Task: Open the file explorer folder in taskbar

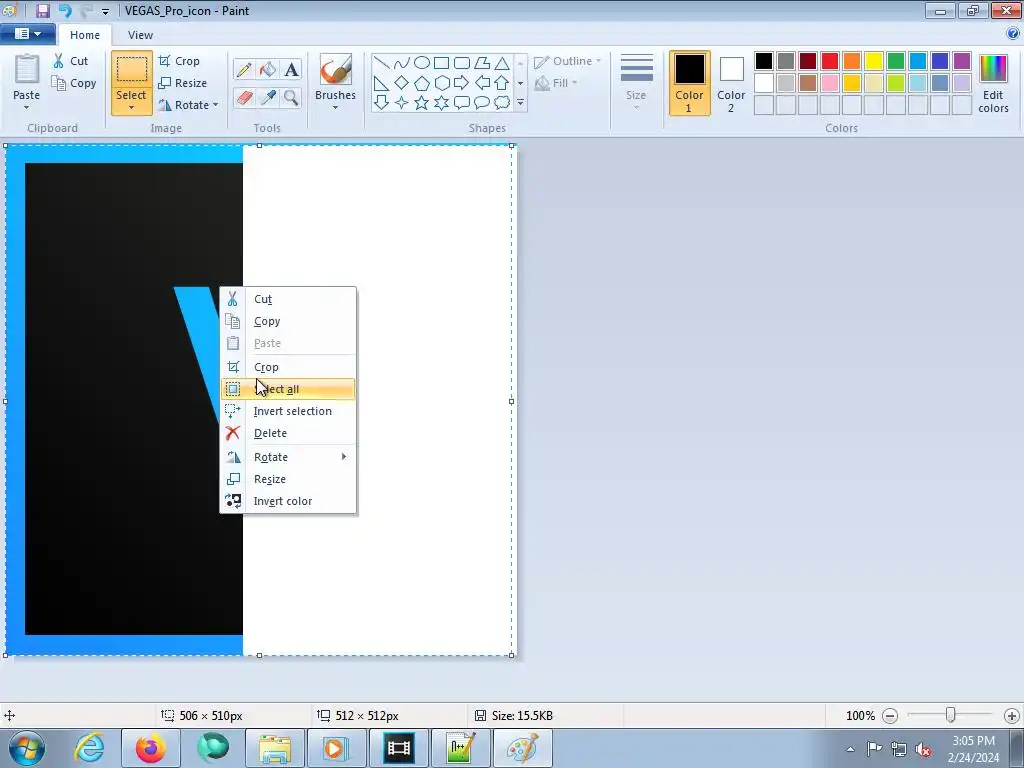Action: [x=275, y=748]
